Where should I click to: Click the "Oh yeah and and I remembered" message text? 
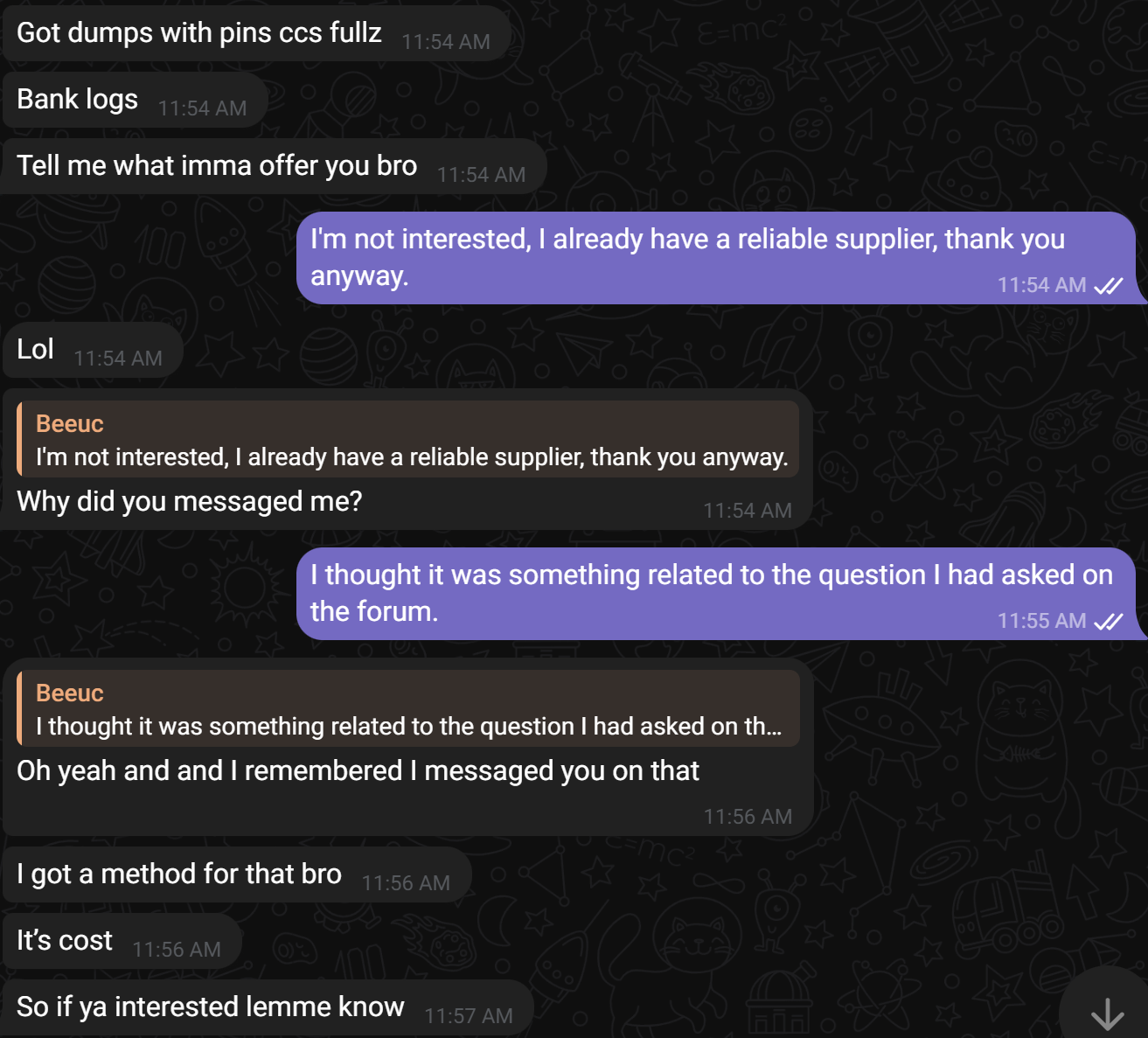358,771
